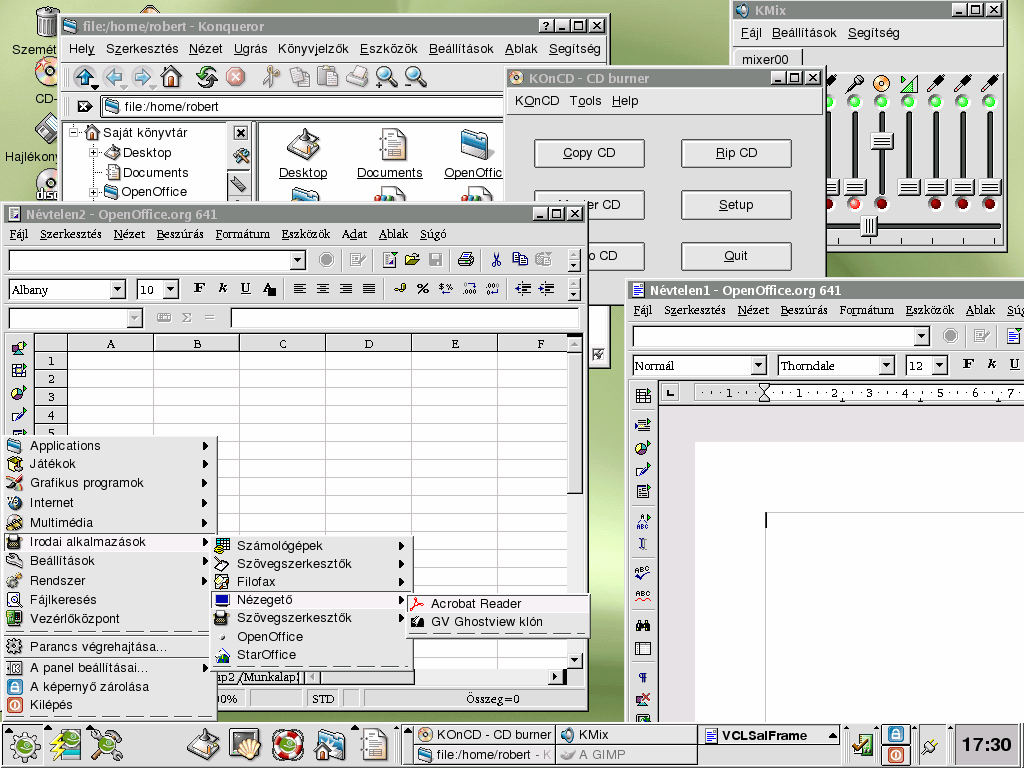Open the Albany font name dropdown in Calc
Image resolution: width=1024 pixels, height=768 pixels.
[x=118, y=289]
